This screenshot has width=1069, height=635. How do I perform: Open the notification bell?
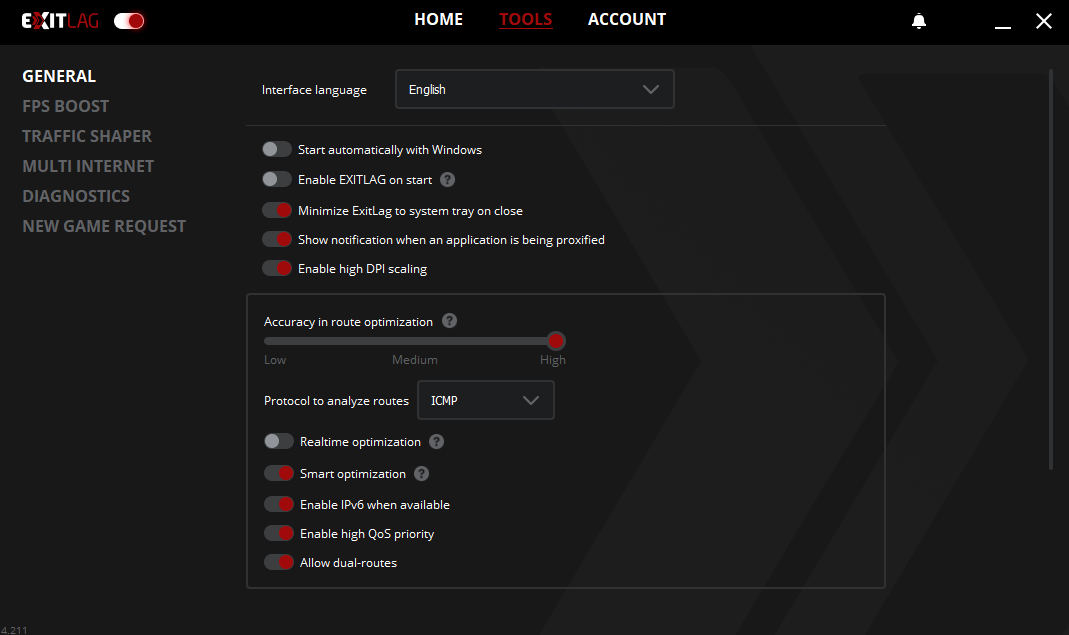(919, 19)
